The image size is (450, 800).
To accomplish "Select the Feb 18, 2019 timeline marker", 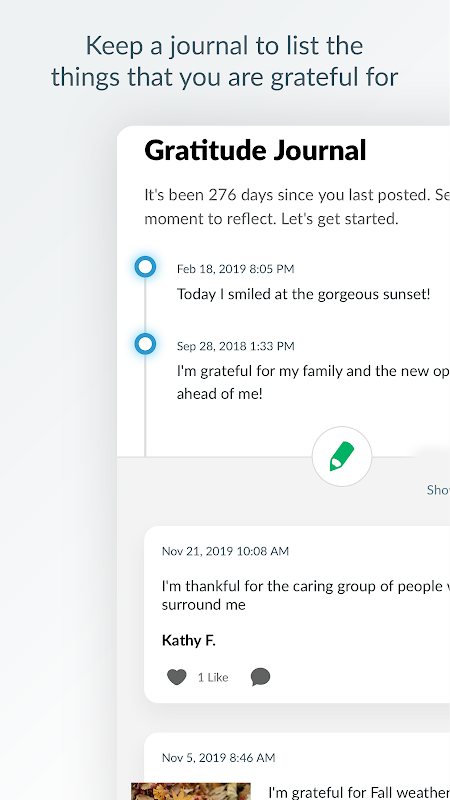I will (145, 267).
